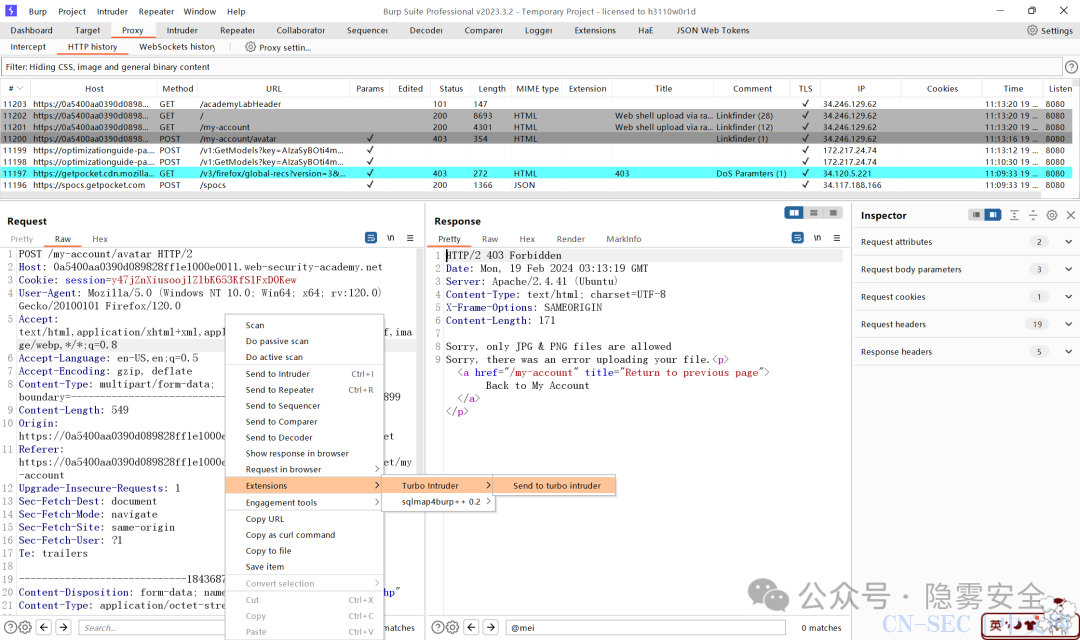1080x640 pixels.
Task: Switch to side-by-side request/response layout
Action: pos(794,213)
